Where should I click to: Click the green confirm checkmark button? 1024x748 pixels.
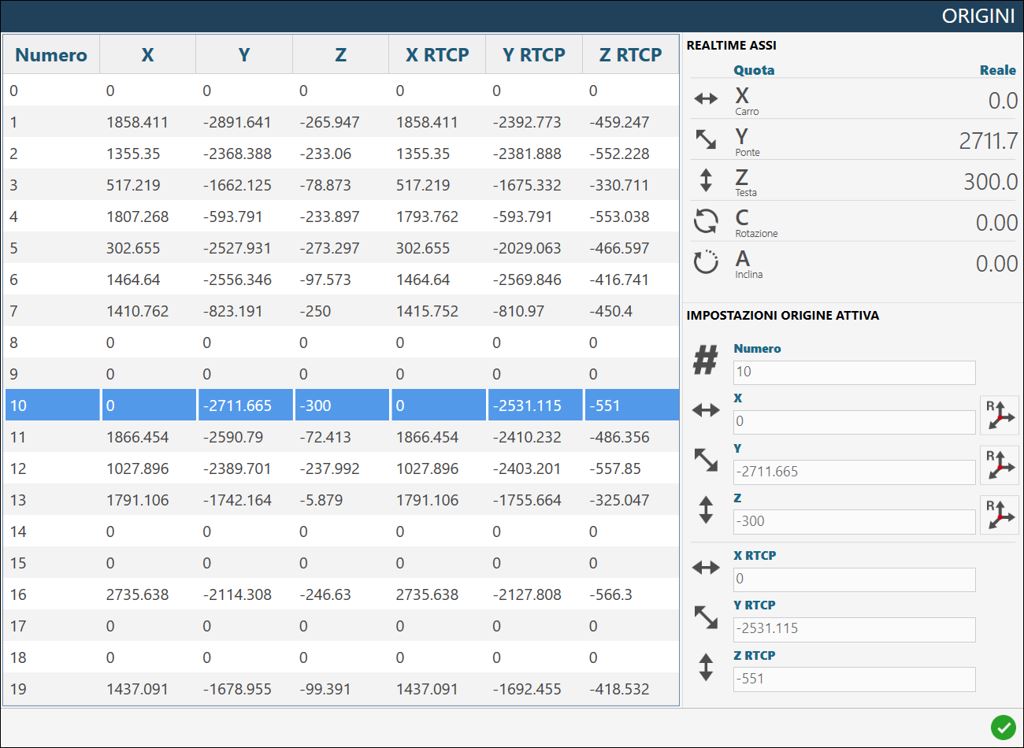coord(1003,726)
